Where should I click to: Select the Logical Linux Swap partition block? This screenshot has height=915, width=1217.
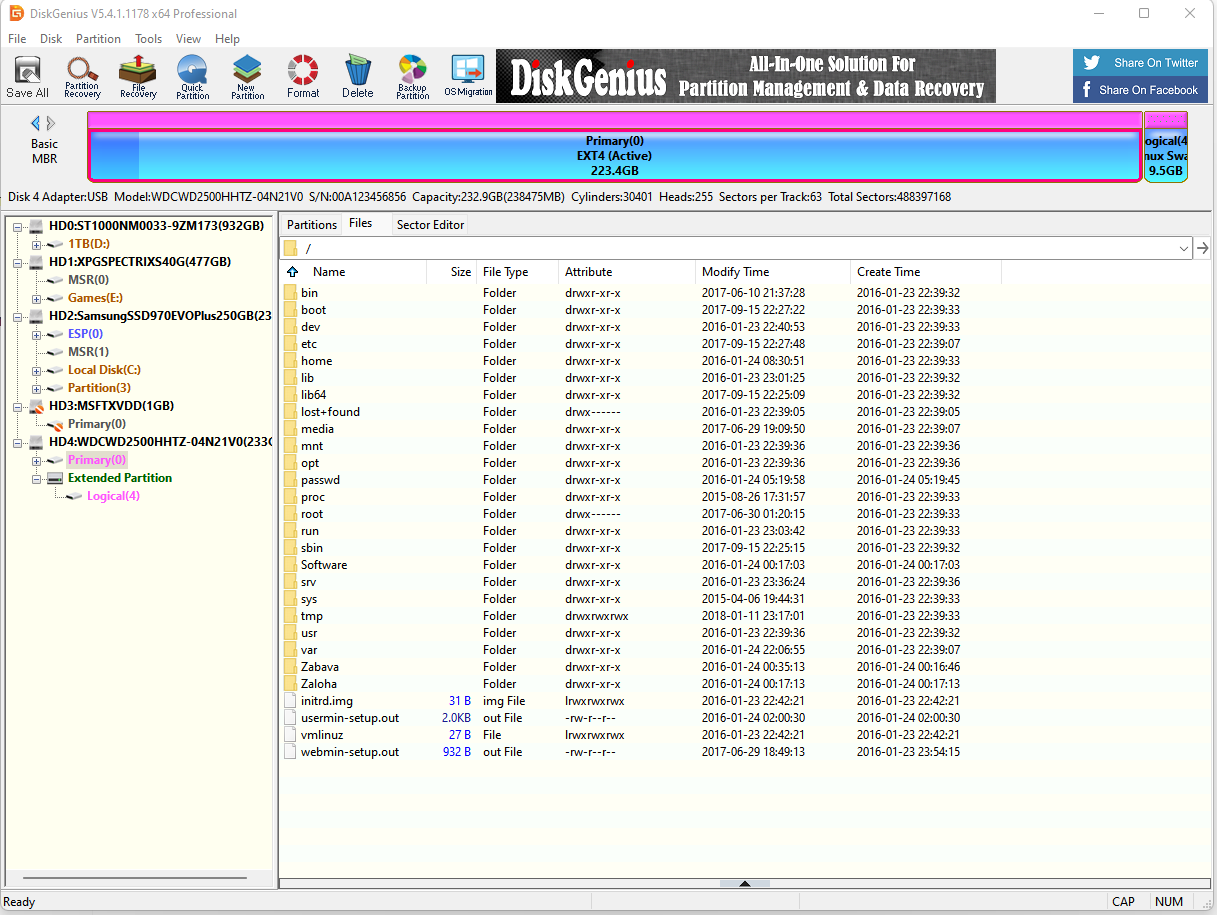coord(1166,156)
